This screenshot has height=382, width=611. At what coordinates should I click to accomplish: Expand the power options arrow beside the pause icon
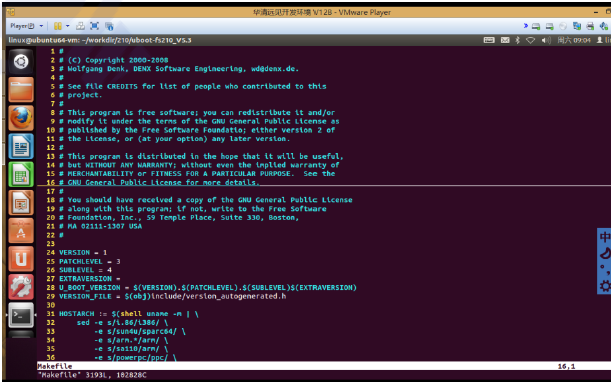click(67, 26)
